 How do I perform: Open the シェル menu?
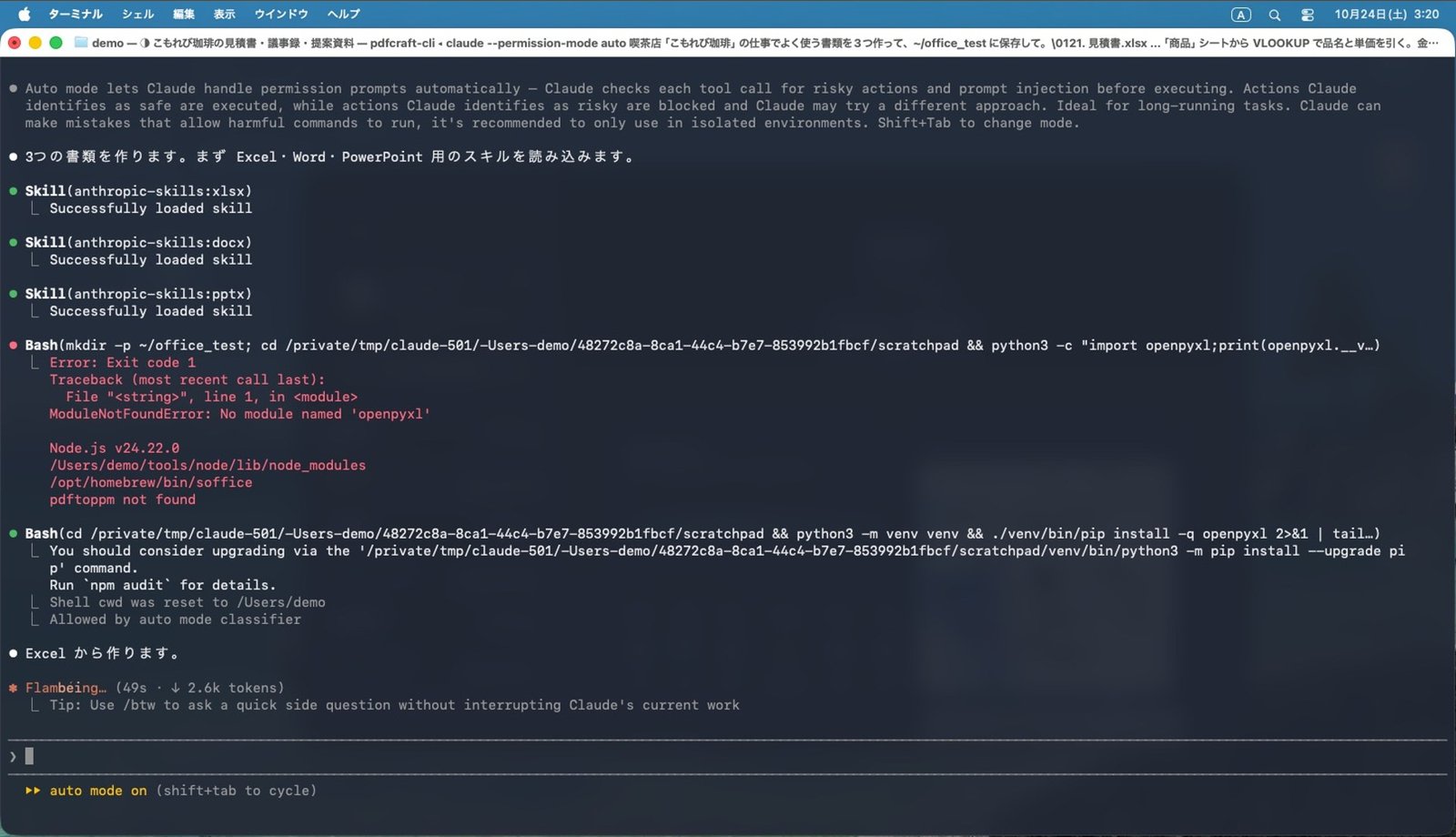click(137, 14)
